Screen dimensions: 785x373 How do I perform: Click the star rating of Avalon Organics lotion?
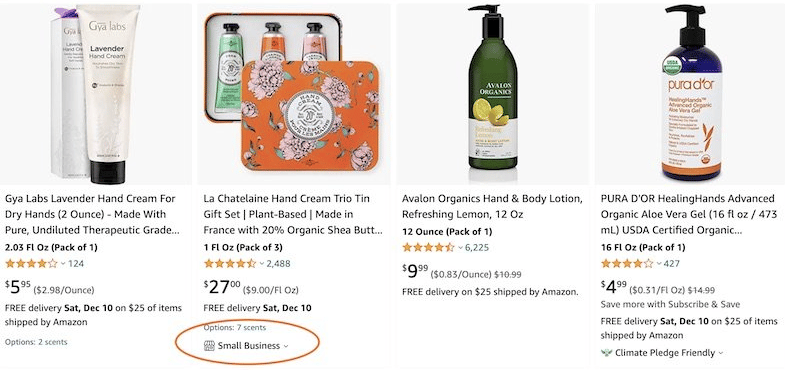pyautogui.click(x=429, y=247)
